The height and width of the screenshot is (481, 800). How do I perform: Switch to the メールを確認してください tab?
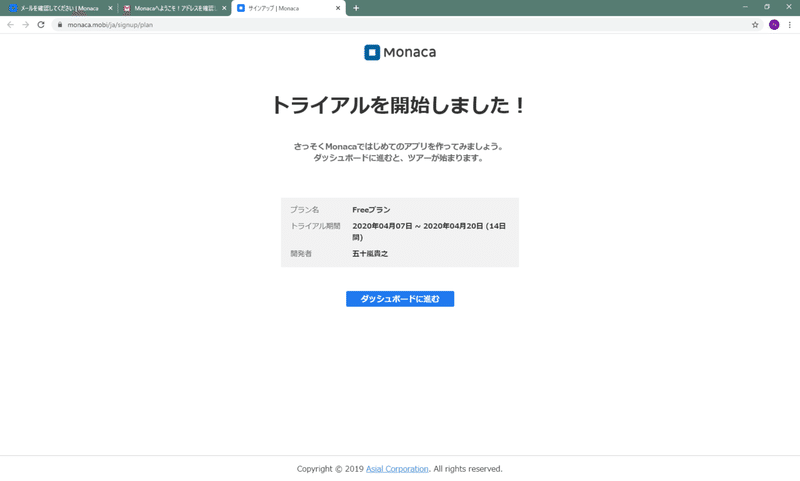point(60,8)
